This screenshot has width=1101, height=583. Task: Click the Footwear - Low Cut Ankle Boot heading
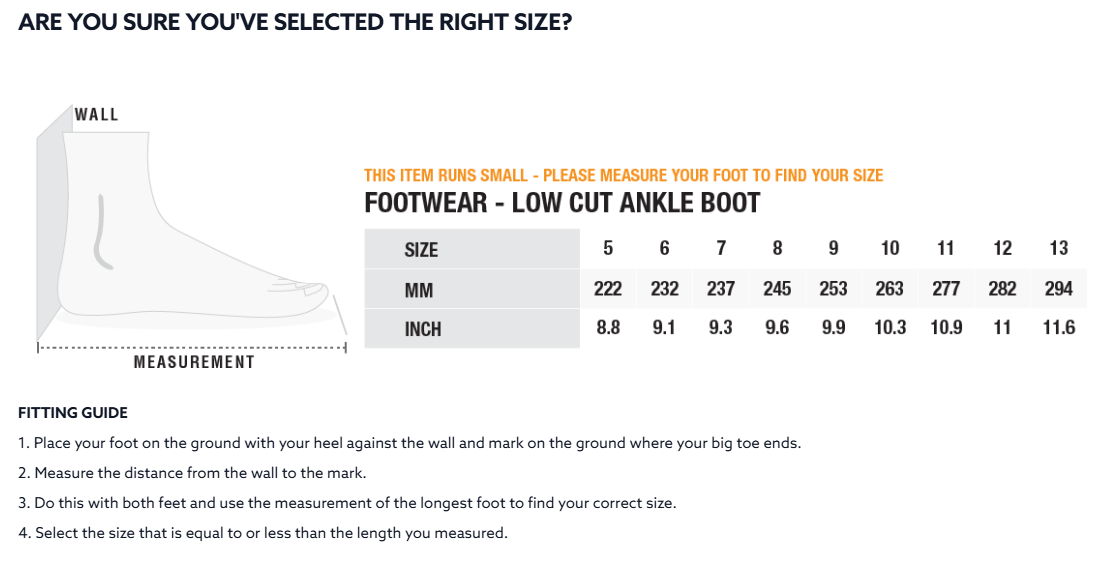point(562,203)
